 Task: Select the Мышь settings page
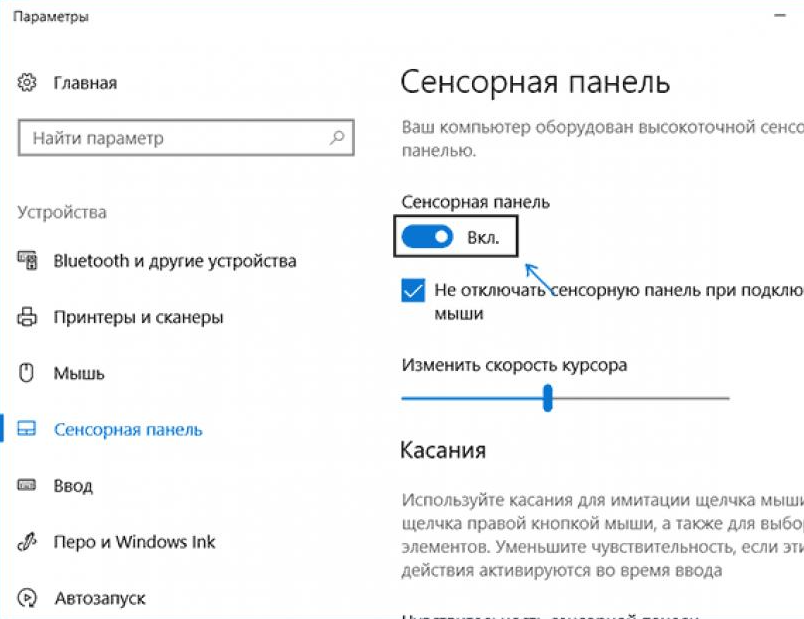79,373
